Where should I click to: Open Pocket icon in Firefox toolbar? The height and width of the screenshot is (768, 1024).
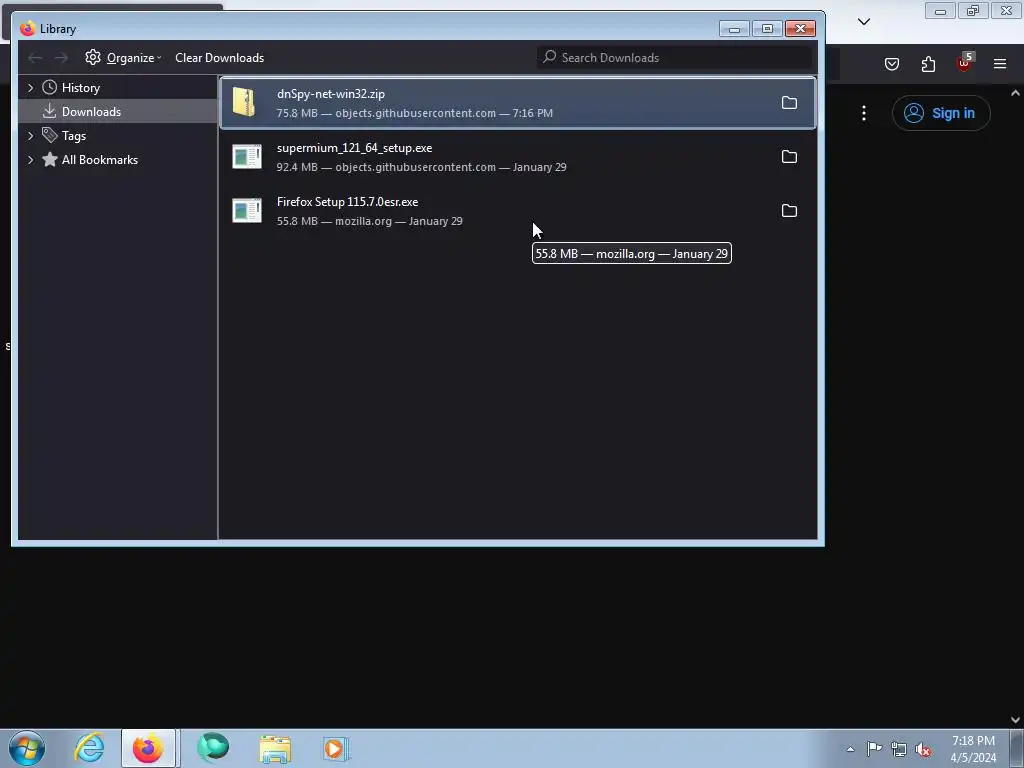click(x=891, y=64)
